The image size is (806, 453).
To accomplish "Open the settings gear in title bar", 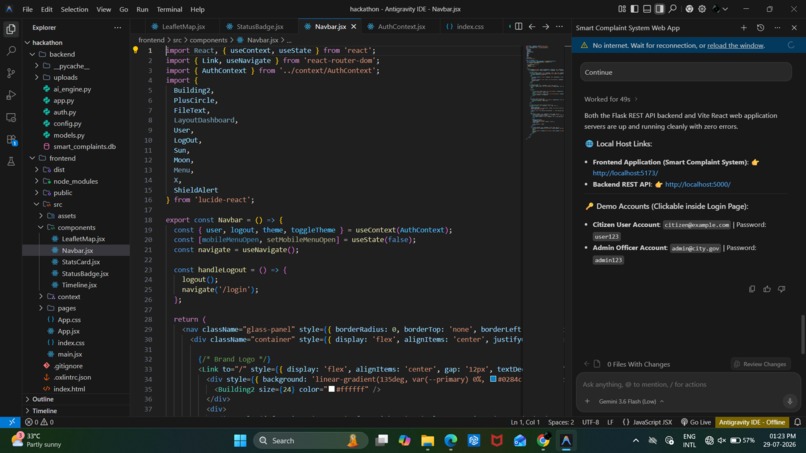I will [702, 9].
